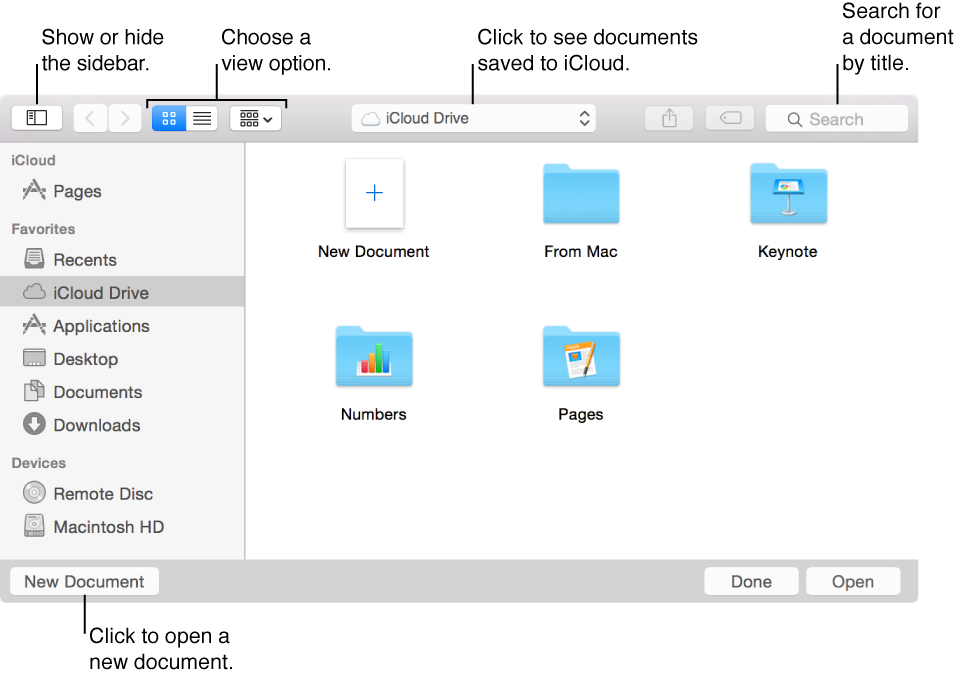Select the Keynote folder
958x680 pixels.
tap(788, 193)
